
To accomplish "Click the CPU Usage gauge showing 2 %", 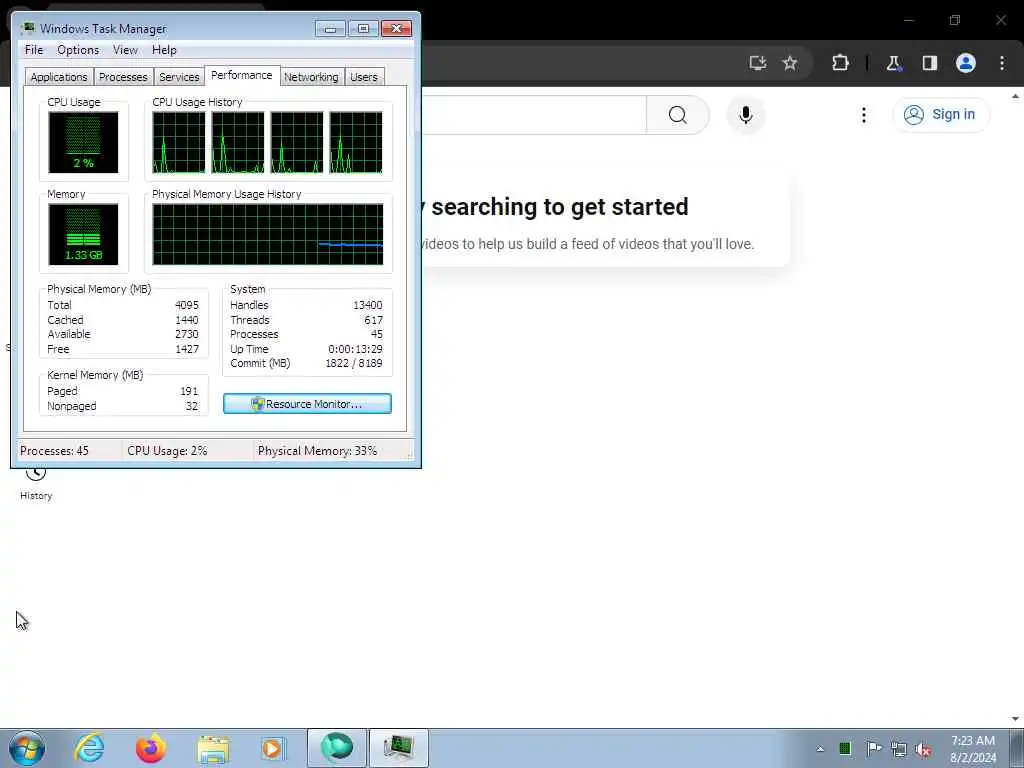I will point(83,142).
